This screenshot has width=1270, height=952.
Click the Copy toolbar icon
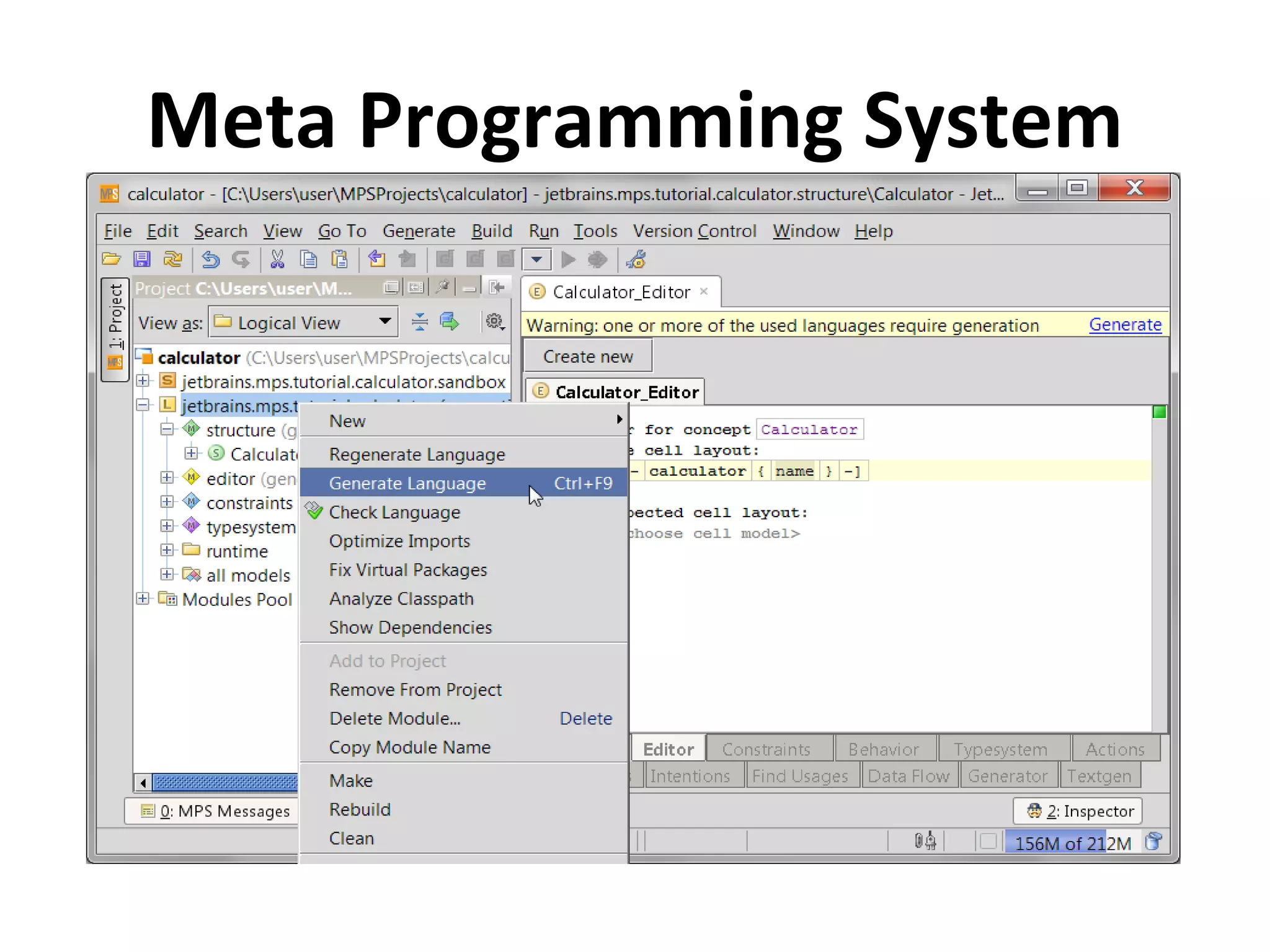pyautogui.click(x=308, y=259)
